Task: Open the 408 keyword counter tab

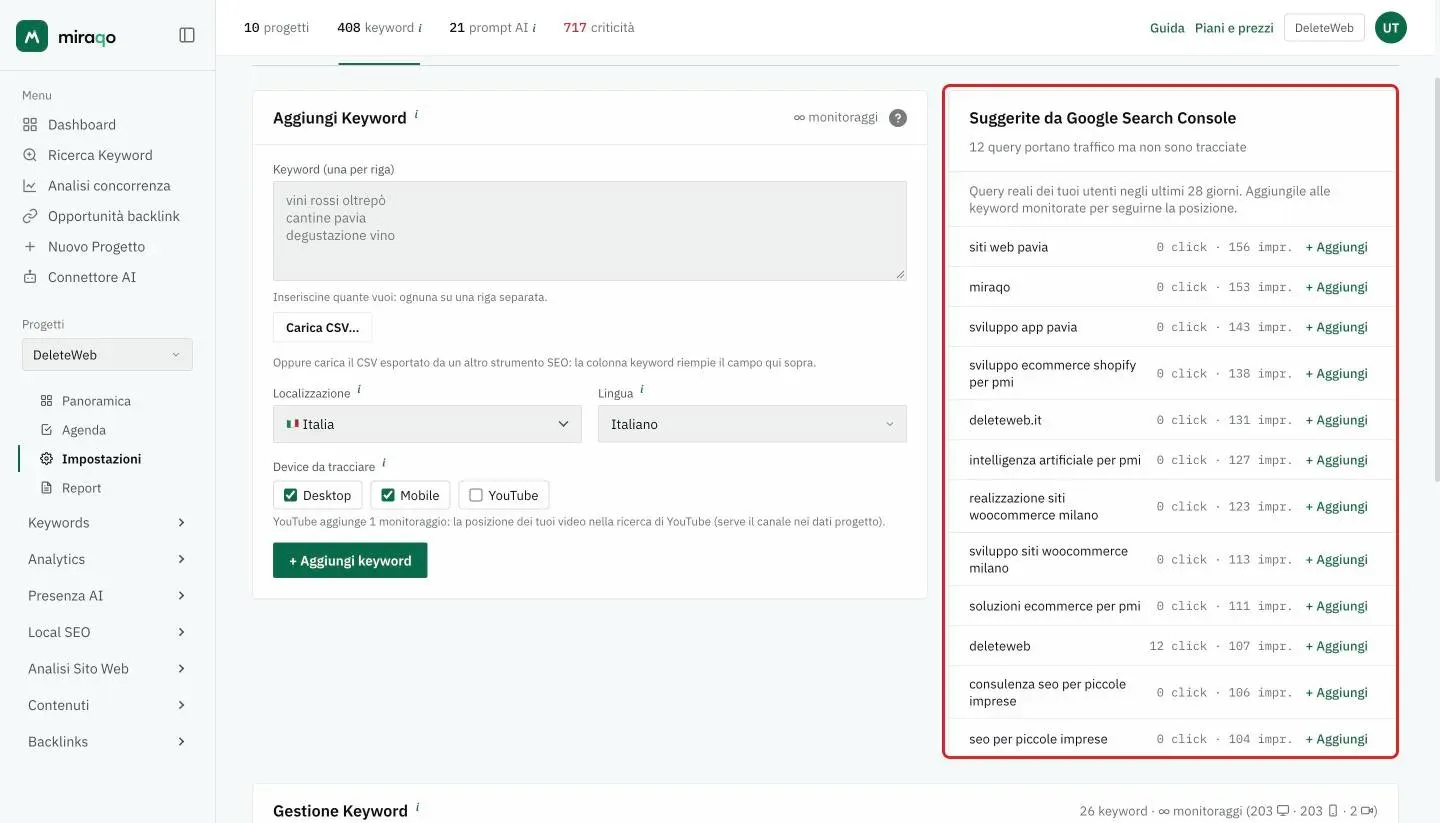Action: [x=379, y=28]
